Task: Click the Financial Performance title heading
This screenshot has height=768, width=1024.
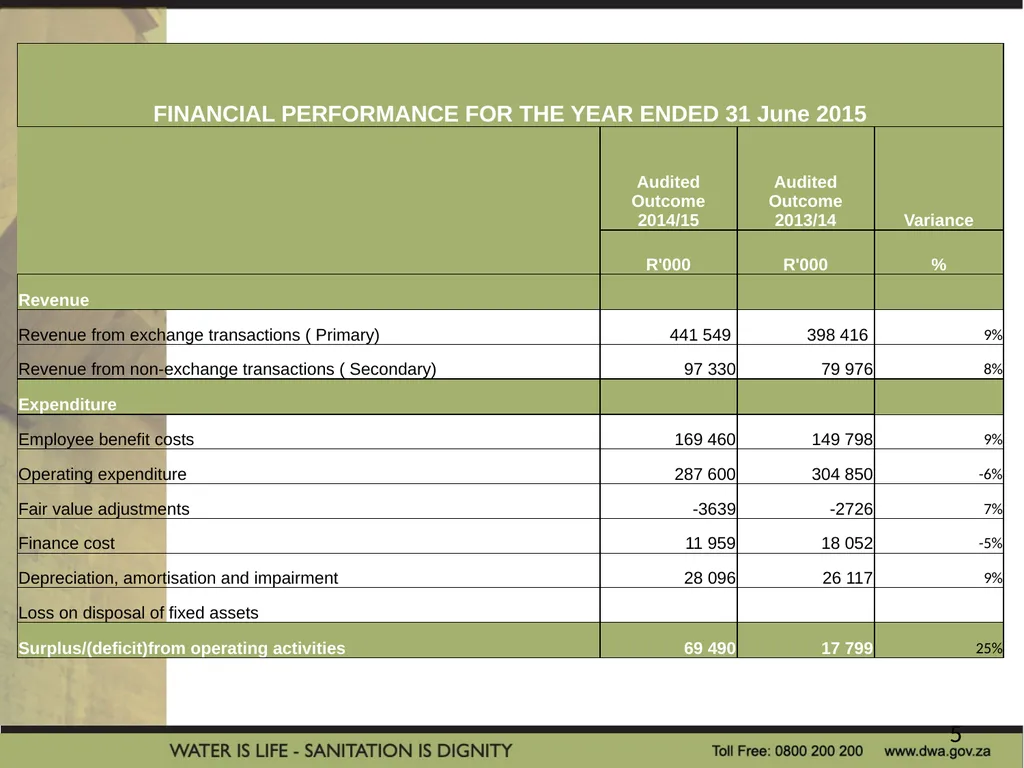Action: click(509, 114)
